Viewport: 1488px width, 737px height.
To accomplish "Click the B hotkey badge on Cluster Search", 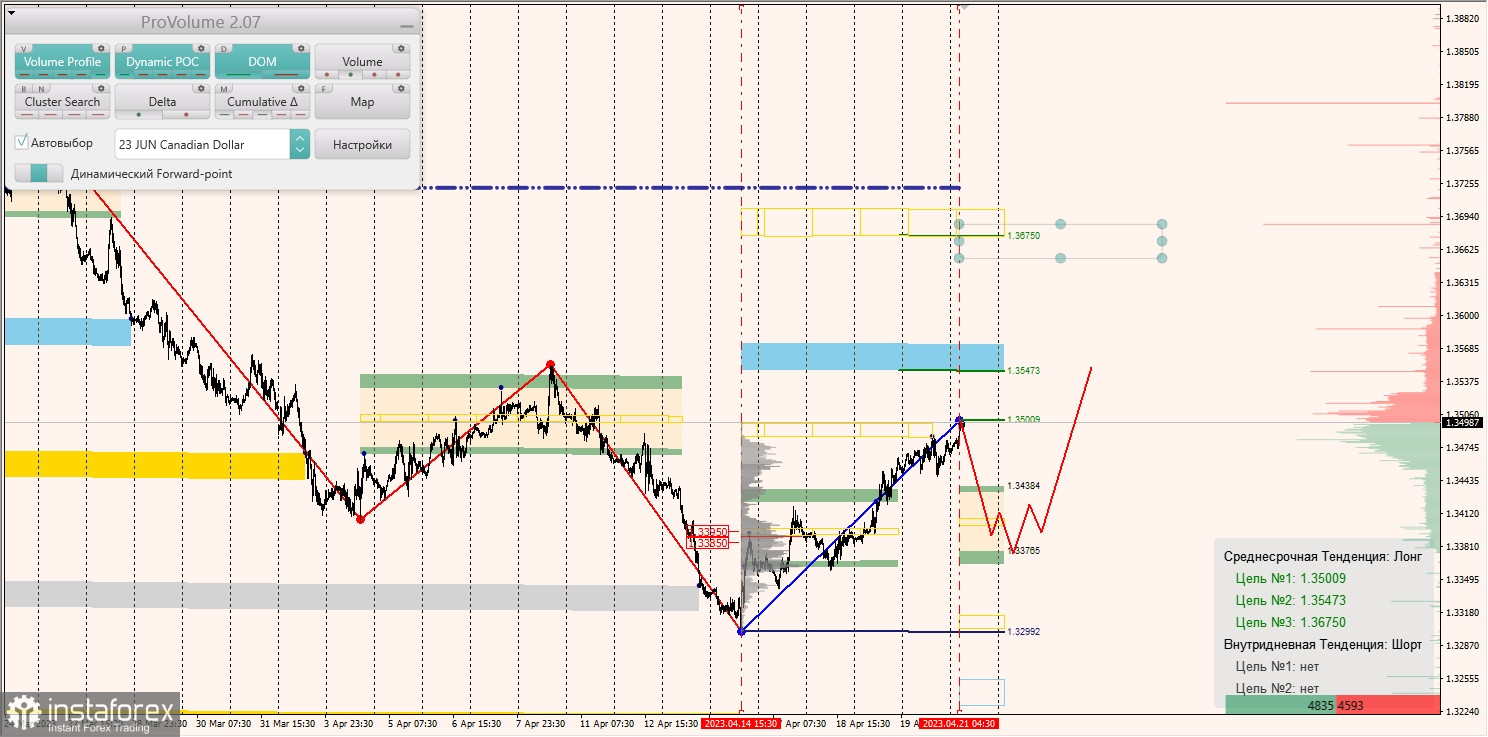I will click(24, 89).
